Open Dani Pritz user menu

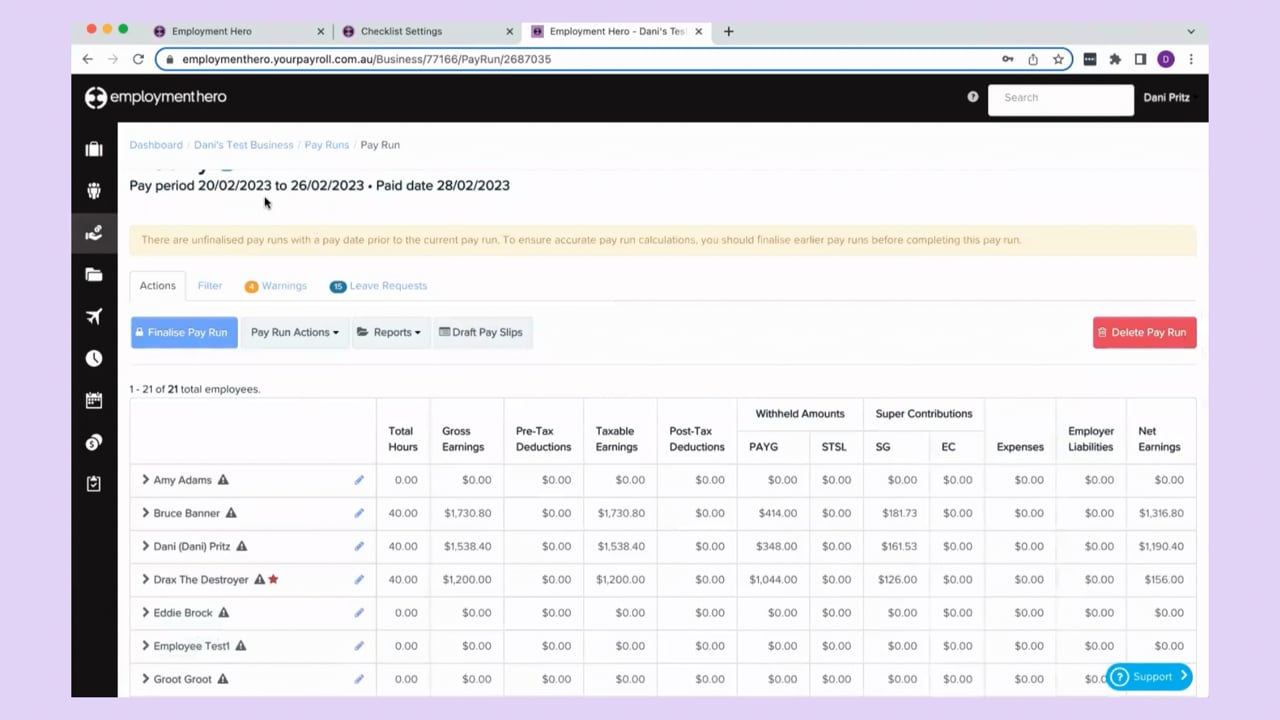(1169, 97)
